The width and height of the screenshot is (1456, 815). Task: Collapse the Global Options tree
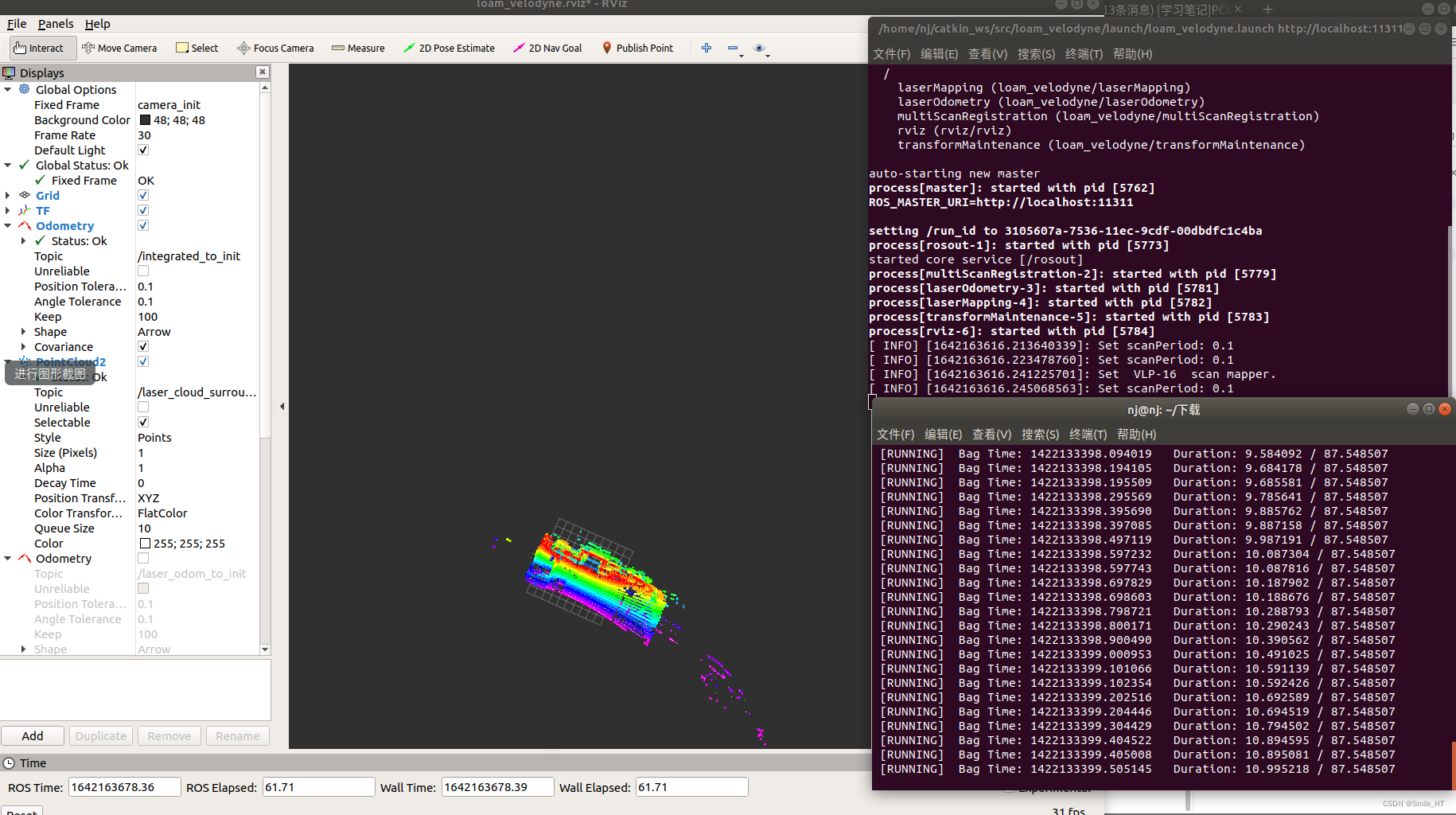[x=8, y=89]
